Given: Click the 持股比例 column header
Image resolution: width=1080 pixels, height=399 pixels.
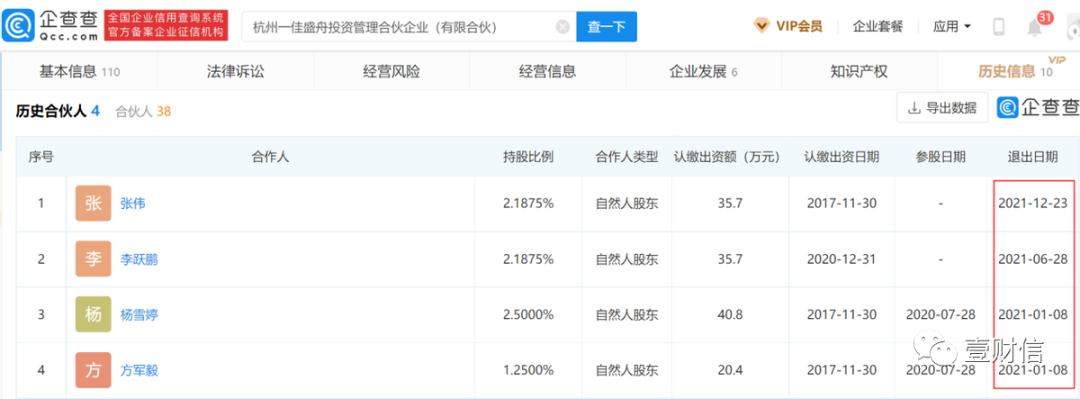Looking at the screenshot, I should coord(528,156).
